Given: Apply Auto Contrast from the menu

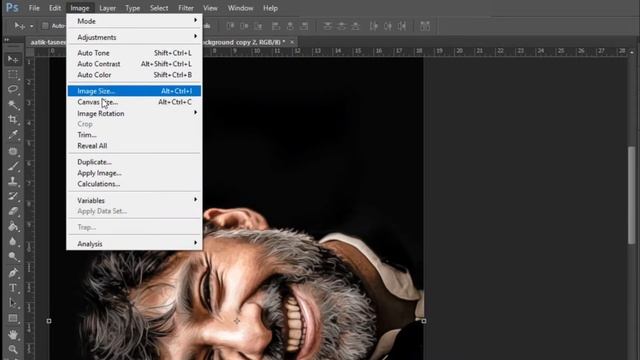Looking at the screenshot, I should [134, 64].
